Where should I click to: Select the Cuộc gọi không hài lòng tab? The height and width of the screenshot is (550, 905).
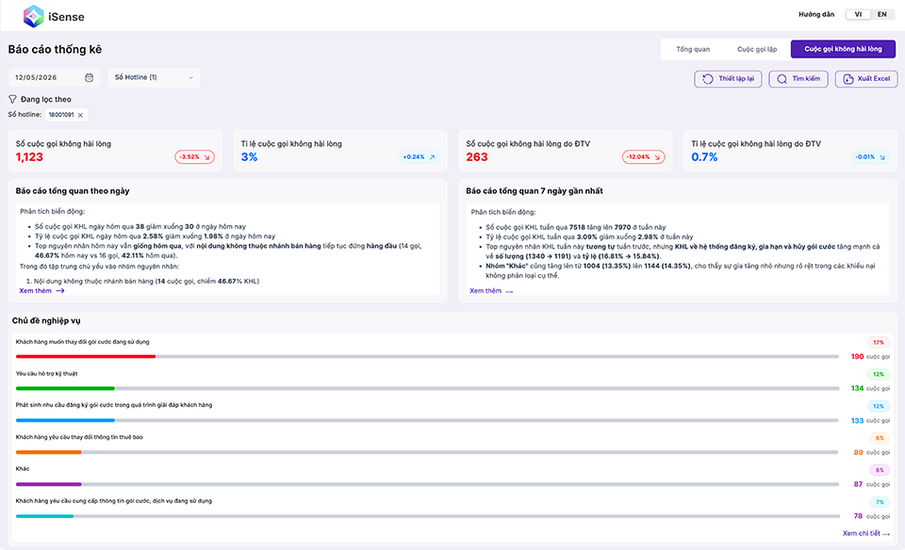(x=843, y=49)
